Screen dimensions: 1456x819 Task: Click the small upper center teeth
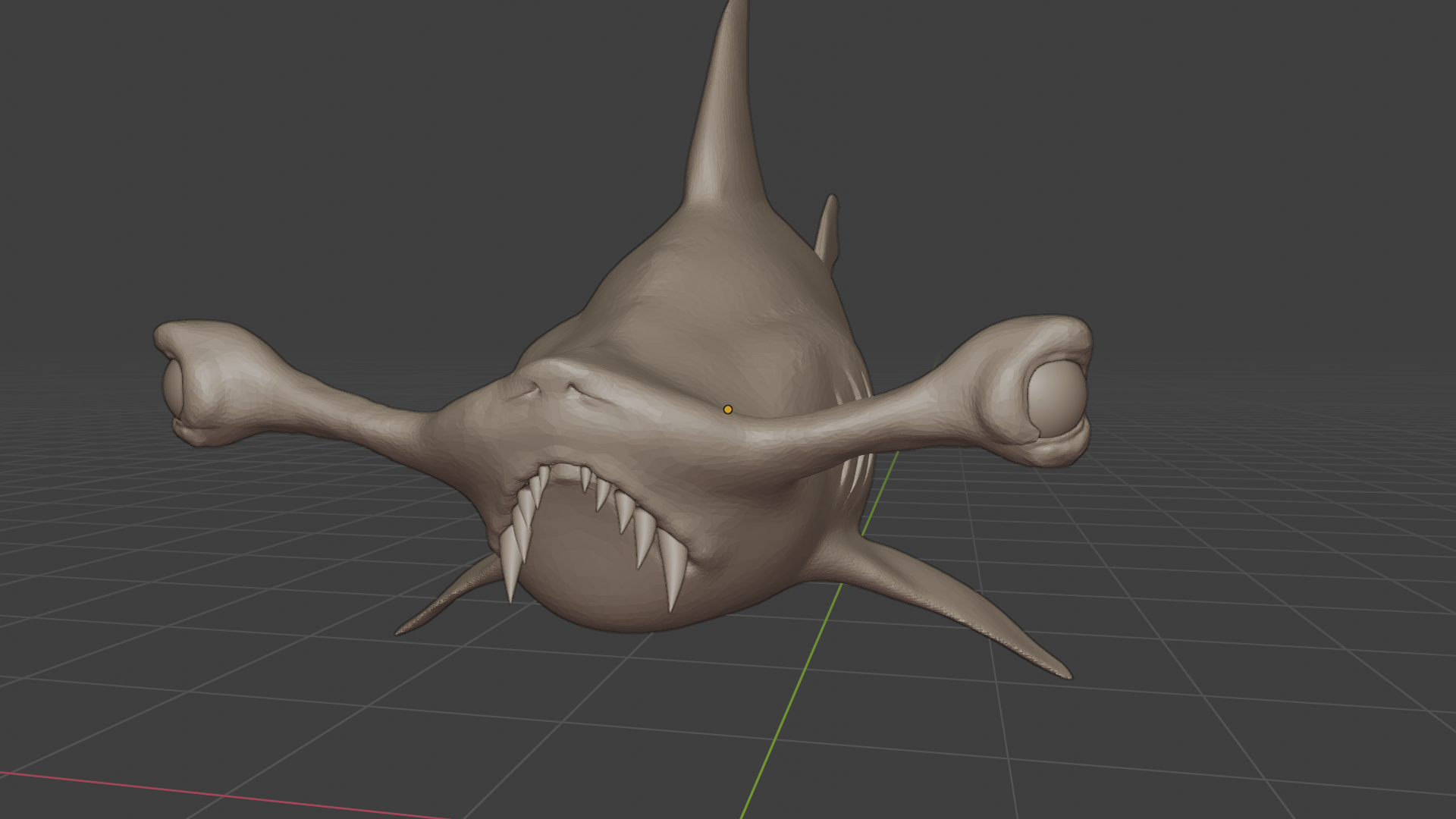(585, 479)
